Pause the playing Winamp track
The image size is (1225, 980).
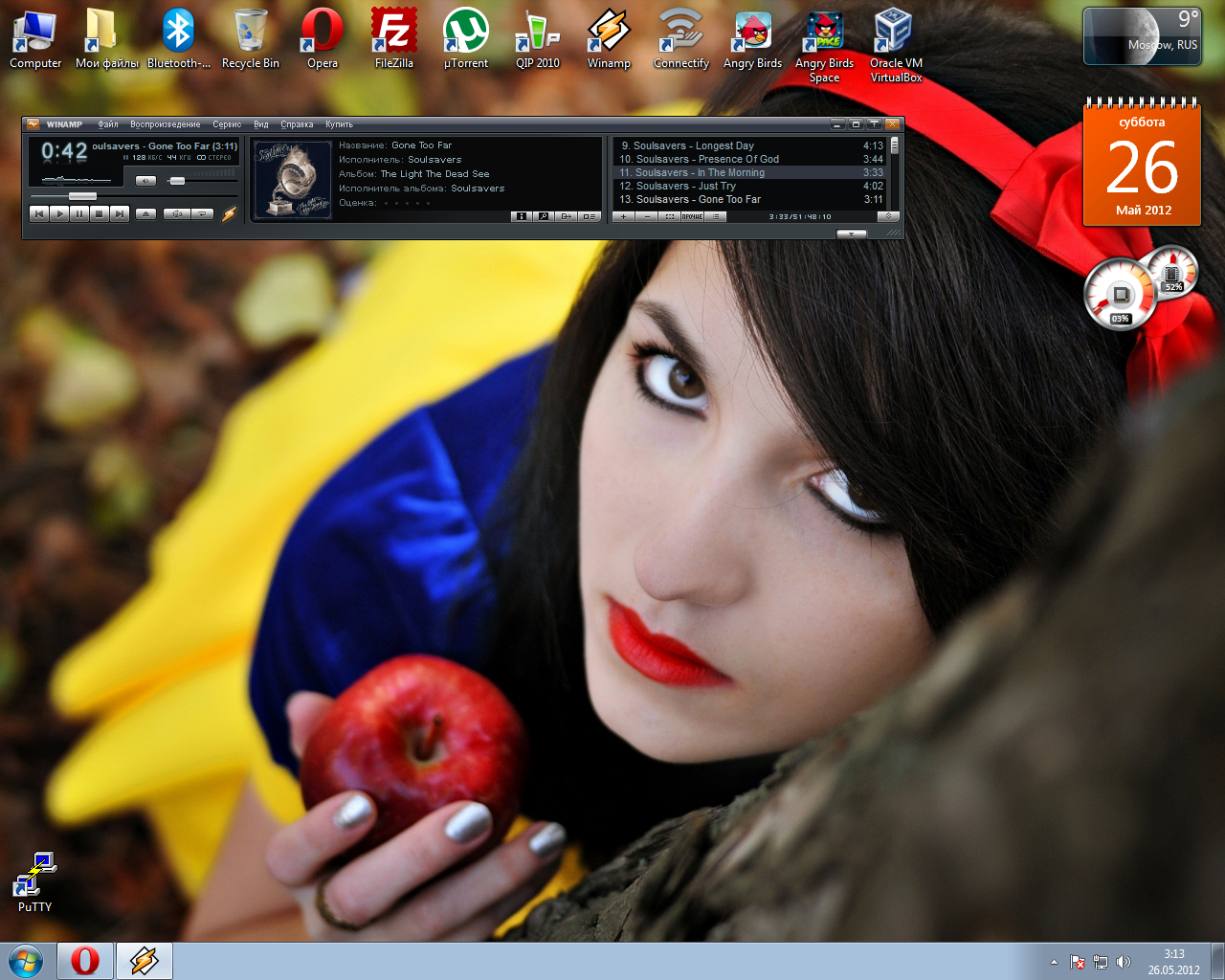coord(79,213)
